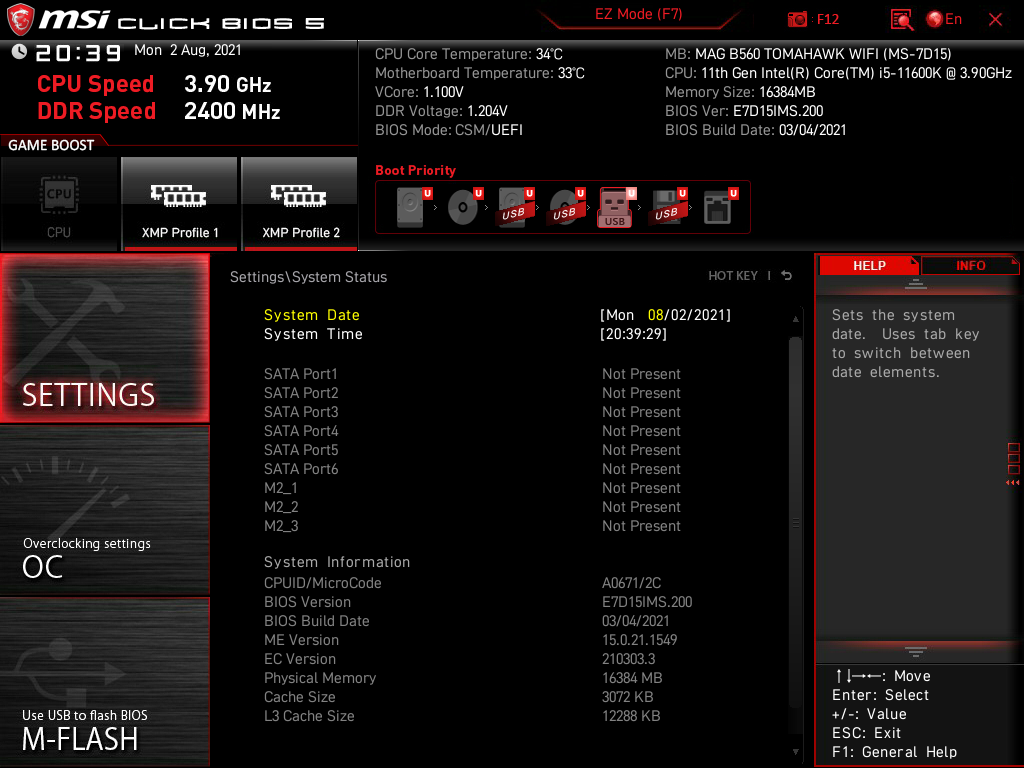Screen dimensions: 1024x768
Task: Enable XMP Profile 1
Action: [179, 204]
